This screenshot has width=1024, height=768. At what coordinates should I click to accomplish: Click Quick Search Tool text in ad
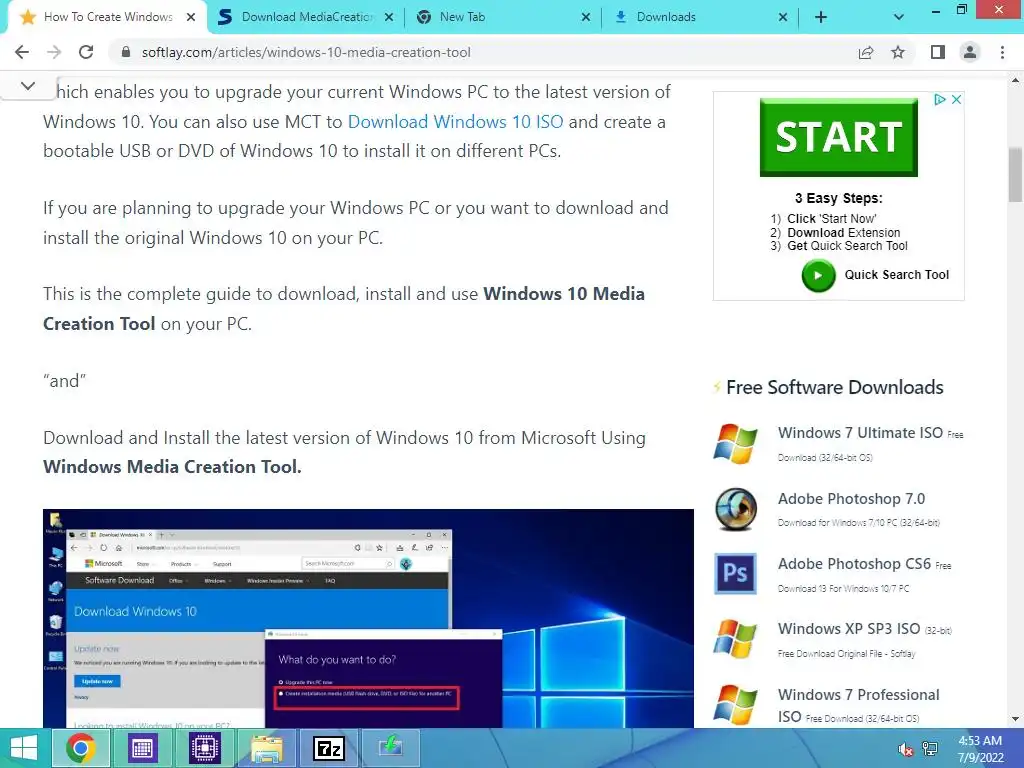[x=897, y=275]
